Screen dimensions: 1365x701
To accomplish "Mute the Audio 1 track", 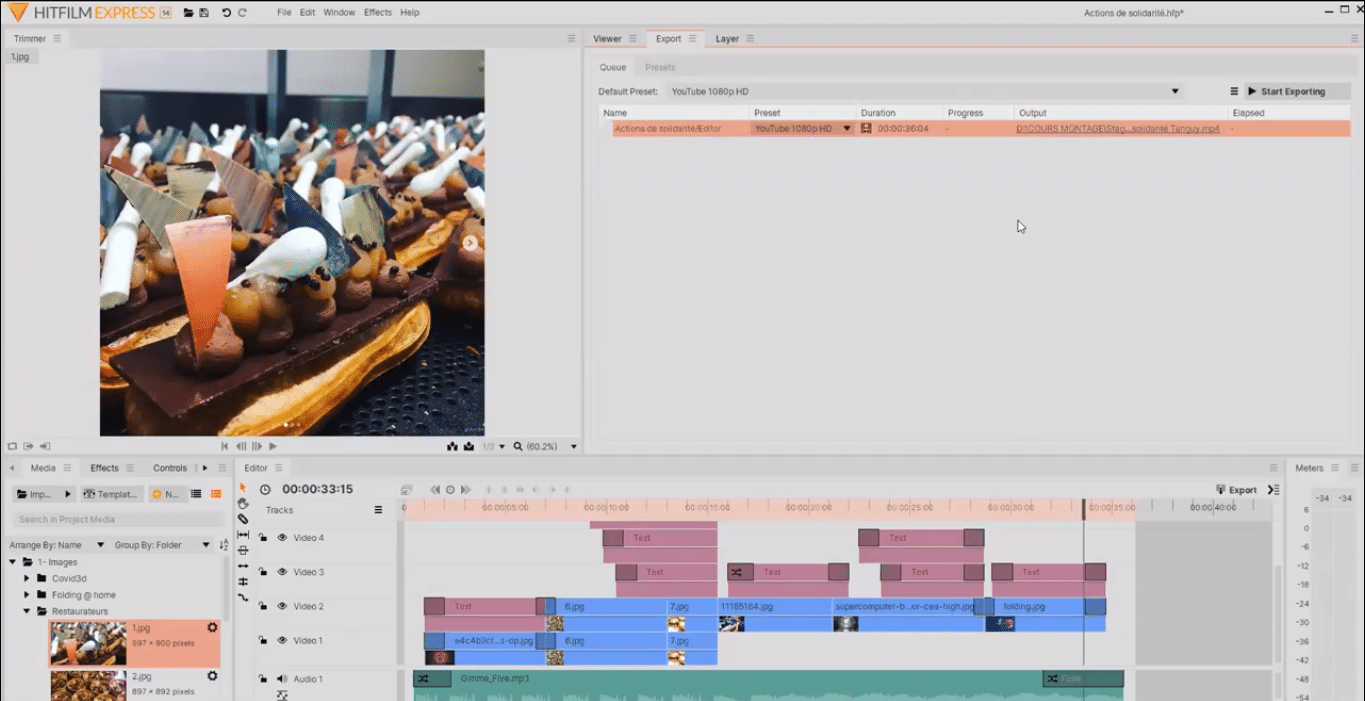I will tap(282, 679).
